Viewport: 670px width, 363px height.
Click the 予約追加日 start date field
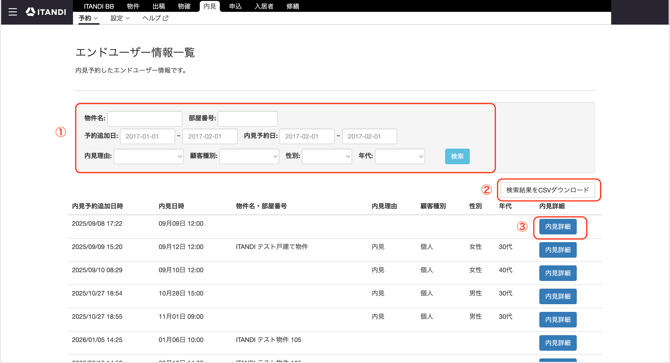[147, 137]
